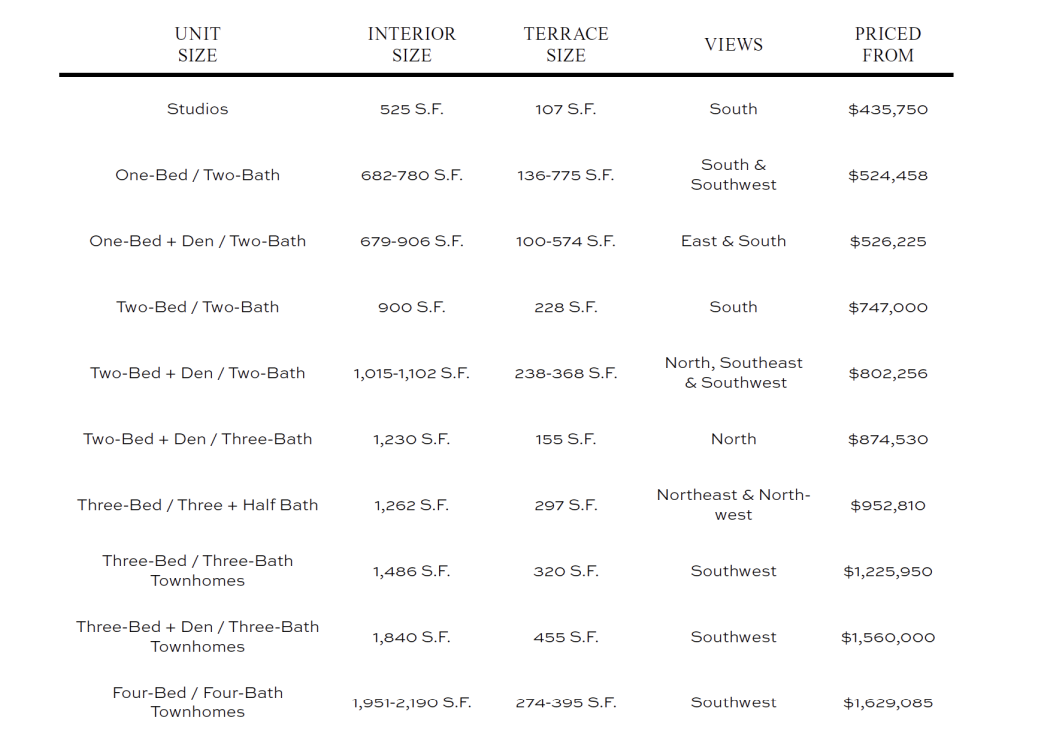1048x754 pixels.
Task: Click the Three-Bed + Den / Three-Bath Townhomes label
Action: coord(197,637)
